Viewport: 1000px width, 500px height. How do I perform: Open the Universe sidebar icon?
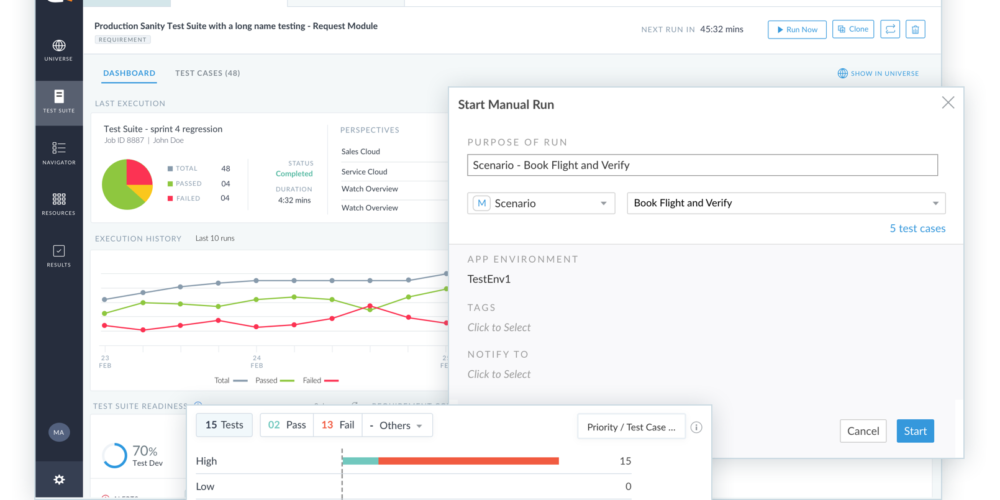(x=59, y=50)
